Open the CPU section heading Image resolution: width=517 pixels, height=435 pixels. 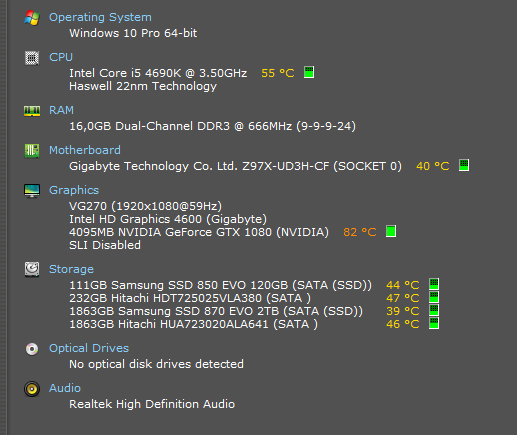(x=61, y=57)
